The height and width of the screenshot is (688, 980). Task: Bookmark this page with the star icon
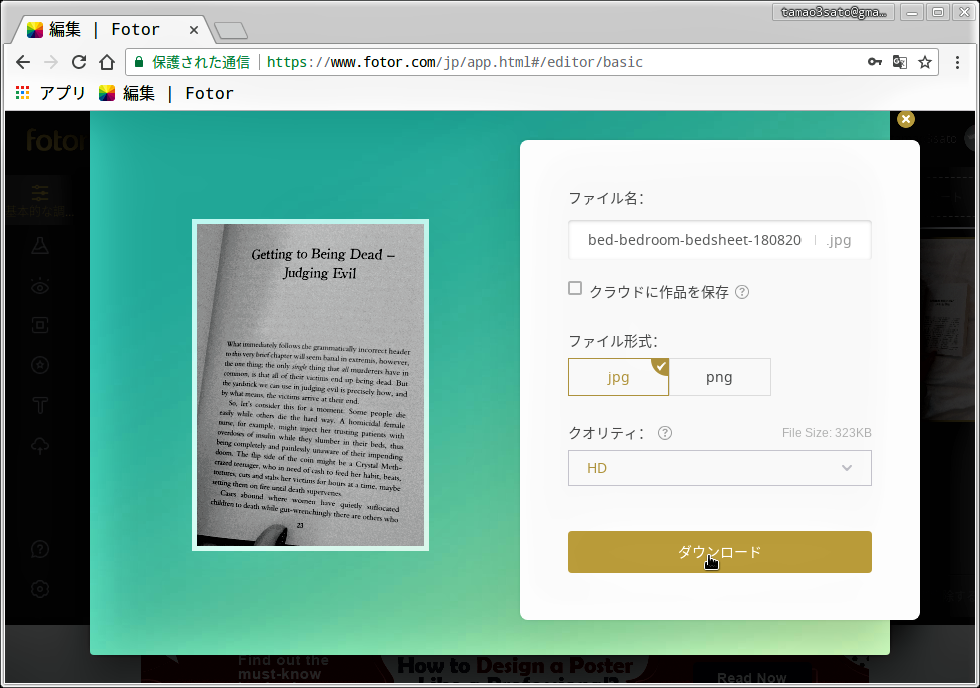click(x=925, y=62)
